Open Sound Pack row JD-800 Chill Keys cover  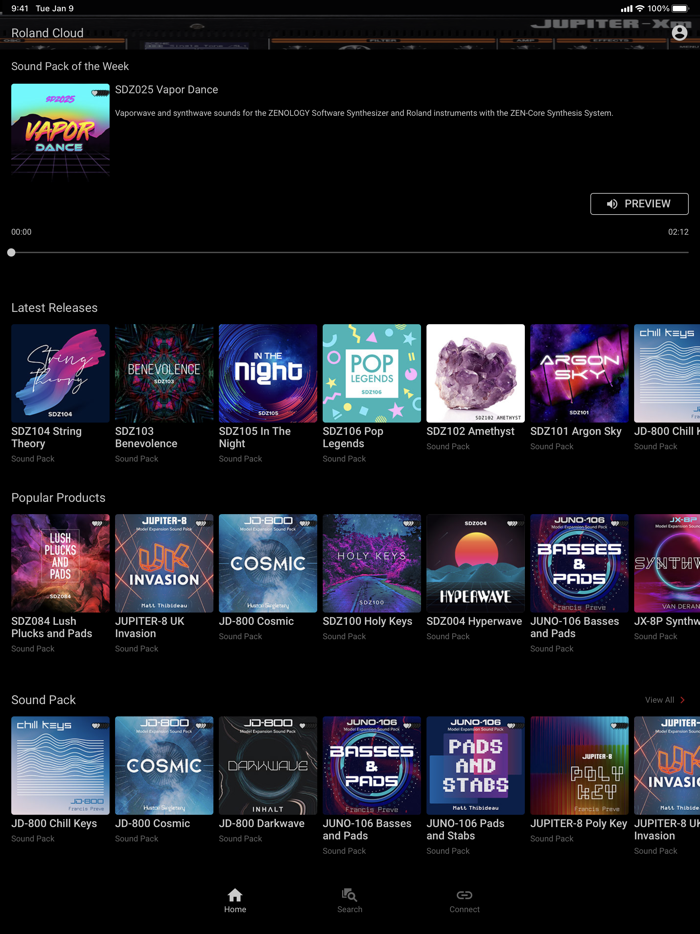60,765
